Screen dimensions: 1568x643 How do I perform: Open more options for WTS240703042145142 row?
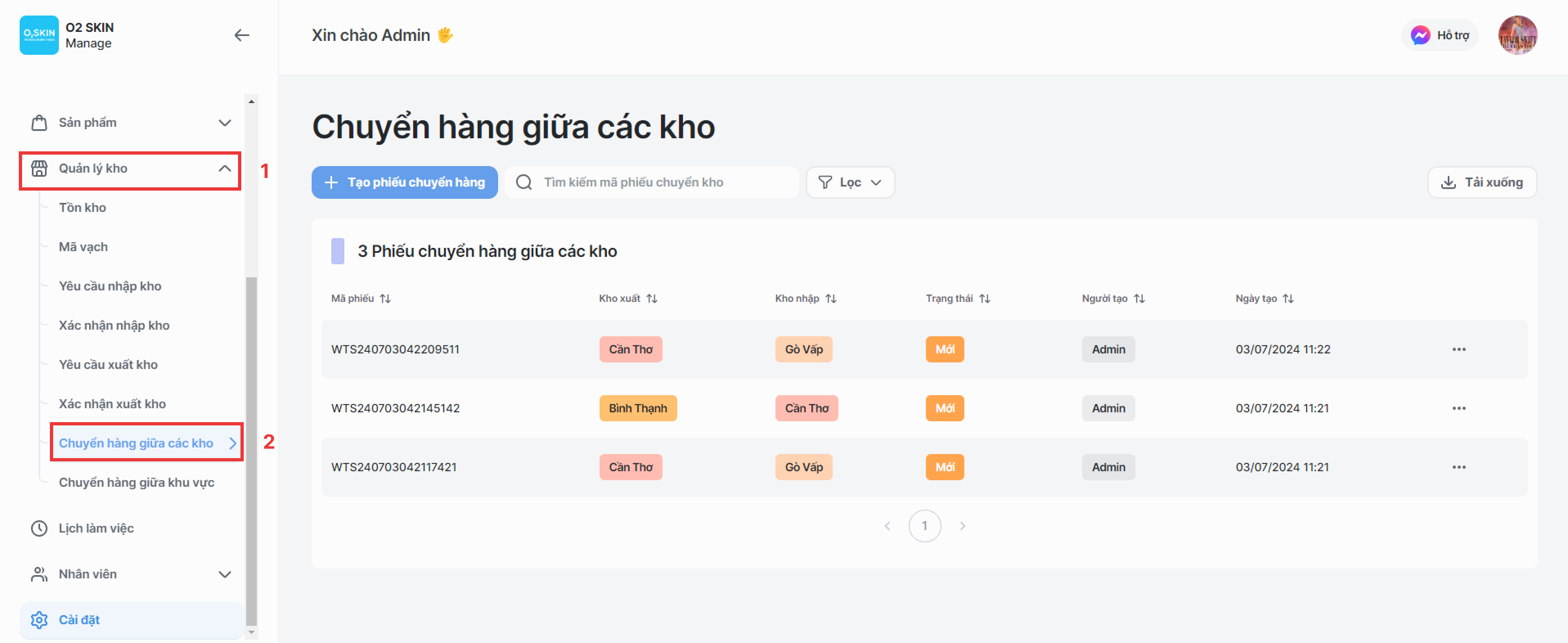(x=1458, y=409)
